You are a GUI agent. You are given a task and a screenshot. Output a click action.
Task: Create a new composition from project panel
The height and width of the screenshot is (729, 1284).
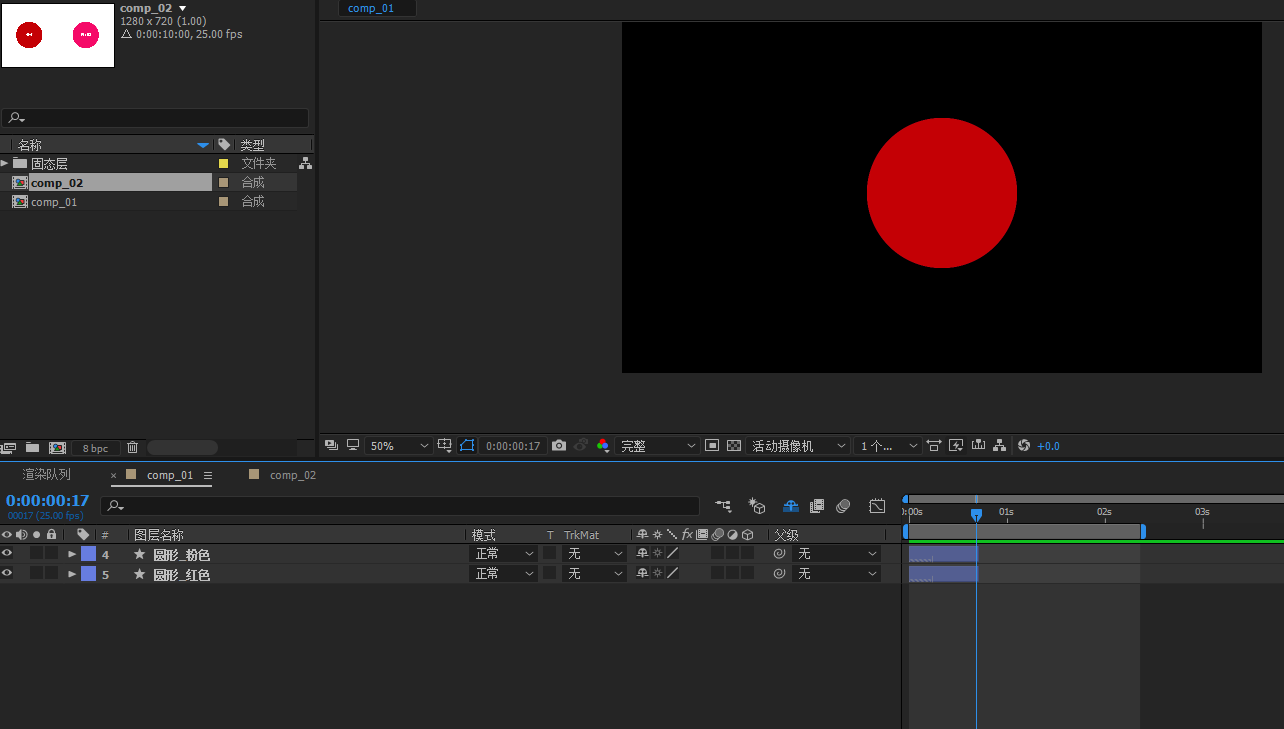pos(57,447)
